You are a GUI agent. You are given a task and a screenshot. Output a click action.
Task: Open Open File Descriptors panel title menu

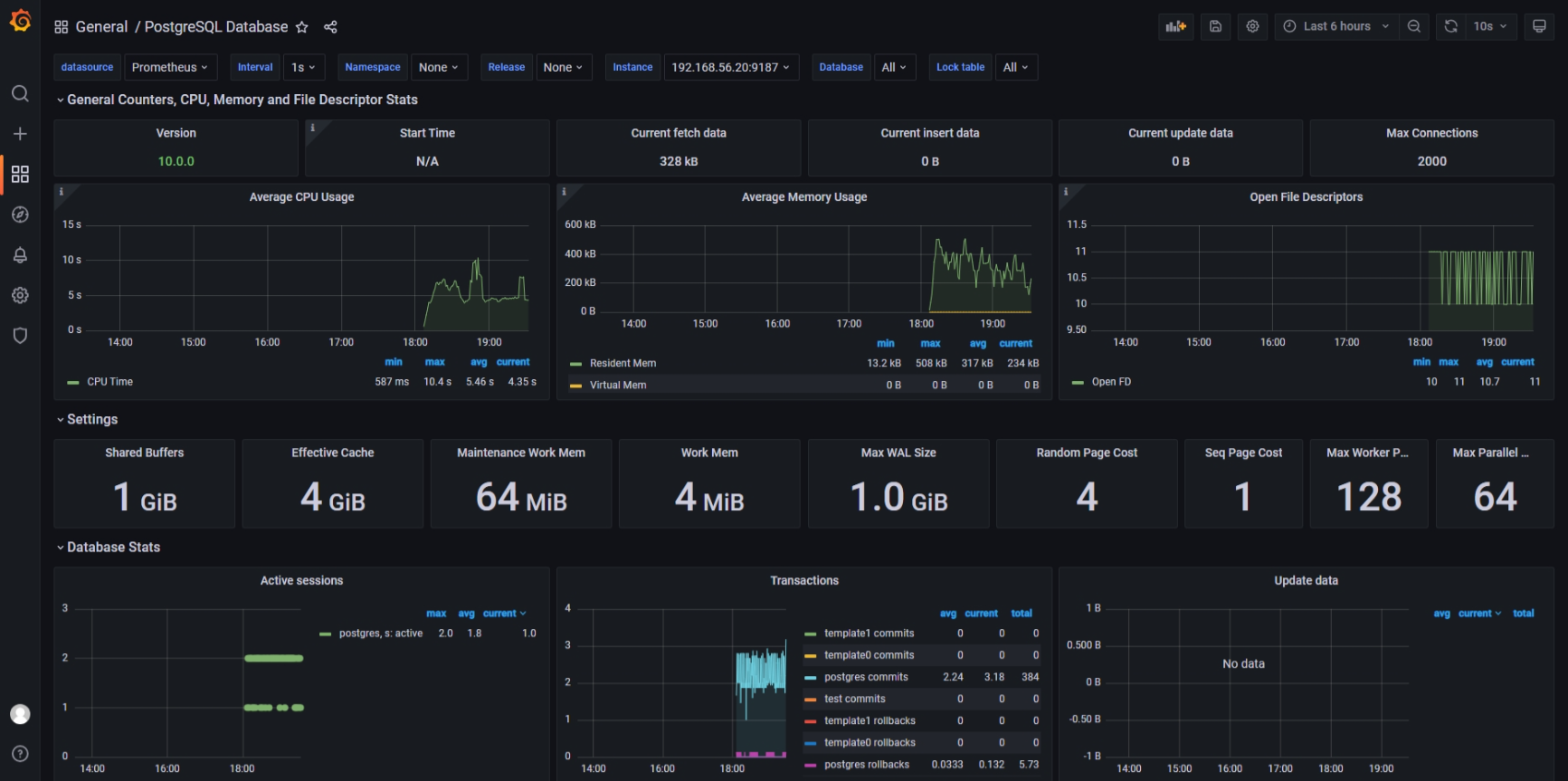(x=1307, y=197)
